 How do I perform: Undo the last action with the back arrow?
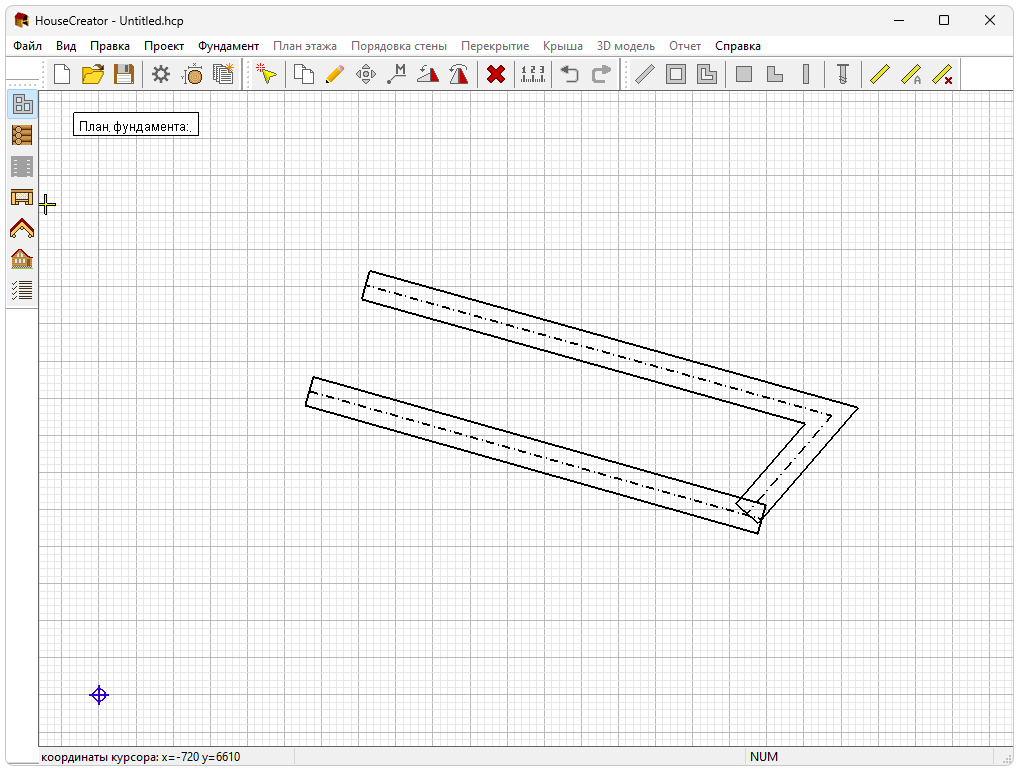point(569,74)
